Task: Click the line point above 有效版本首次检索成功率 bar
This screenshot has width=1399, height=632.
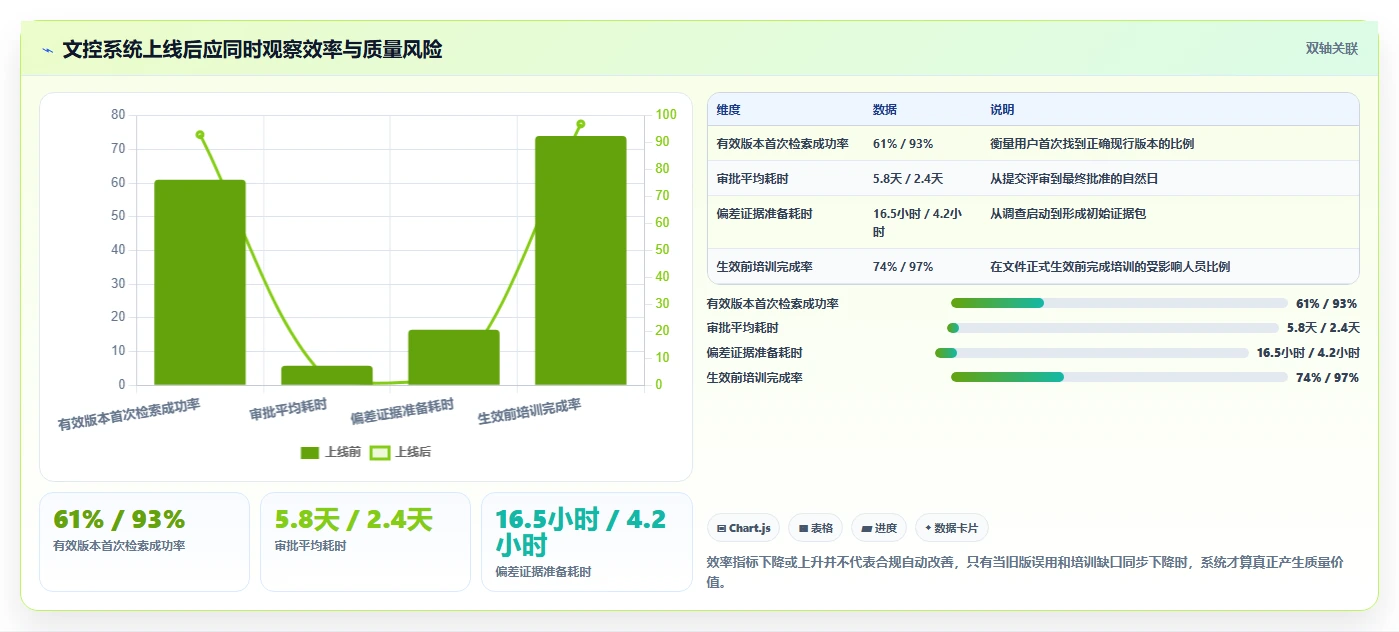Action: [200, 135]
